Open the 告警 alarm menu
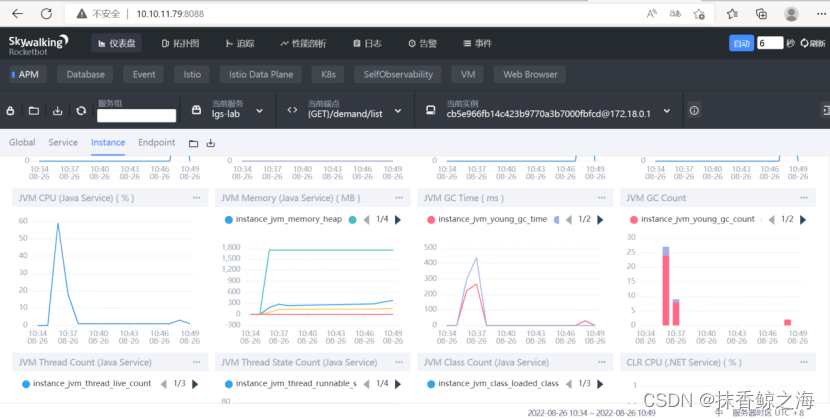The height and width of the screenshot is (419, 830). [x=422, y=43]
